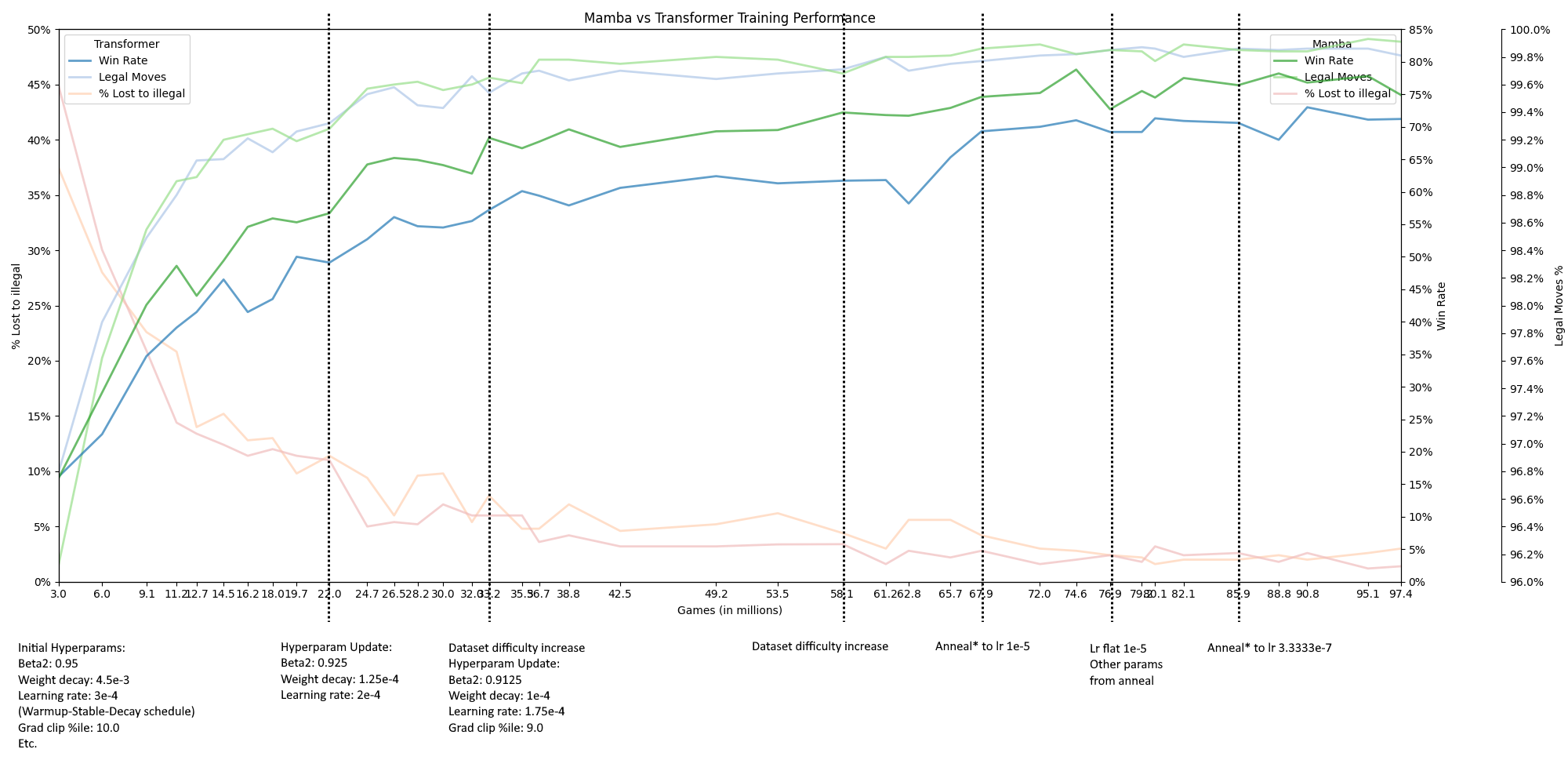Click the 'Beta2: 0.95' annotation line
Image resolution: width=1568 pixels, height=760 pixels.
coord(48,664)
